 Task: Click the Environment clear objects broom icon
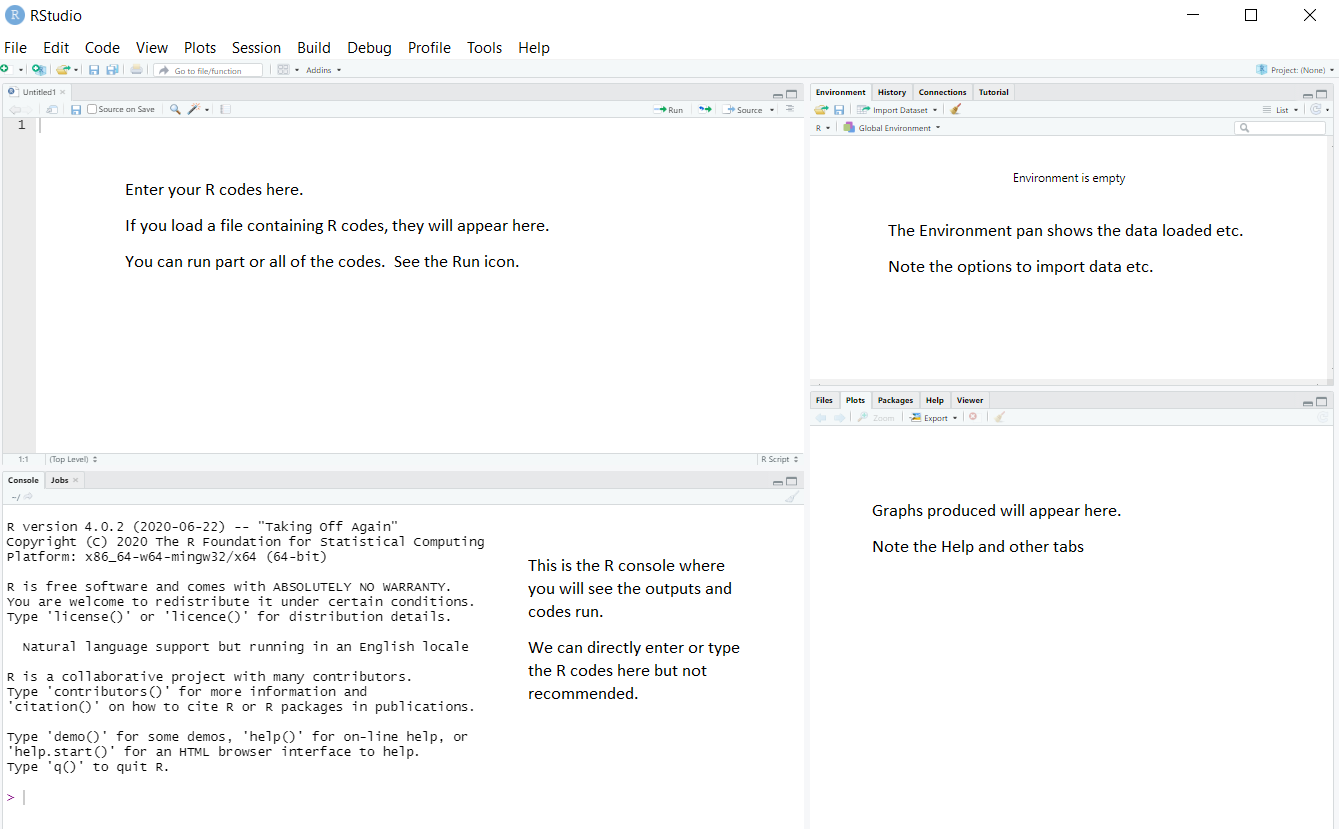click(x=955, y=109)
